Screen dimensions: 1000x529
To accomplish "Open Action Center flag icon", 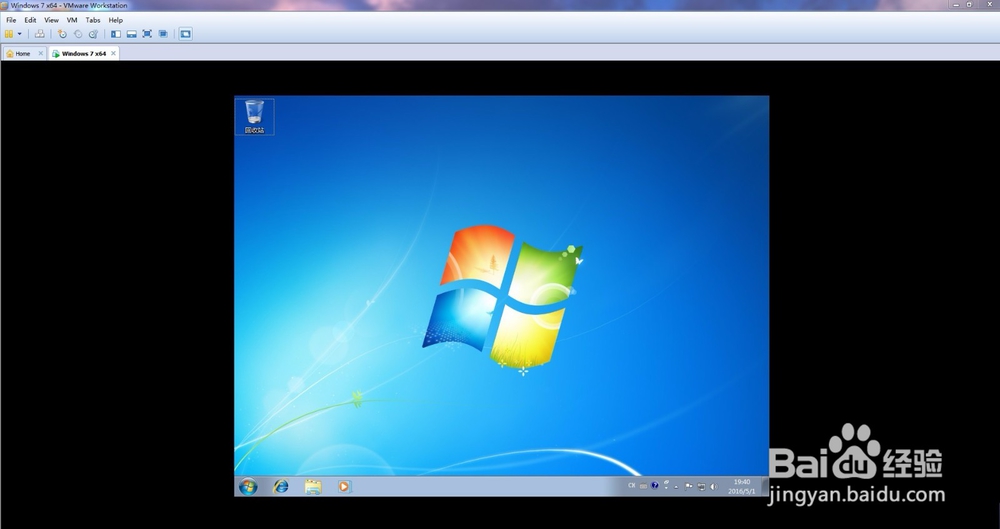I will (x=689, y=486).
